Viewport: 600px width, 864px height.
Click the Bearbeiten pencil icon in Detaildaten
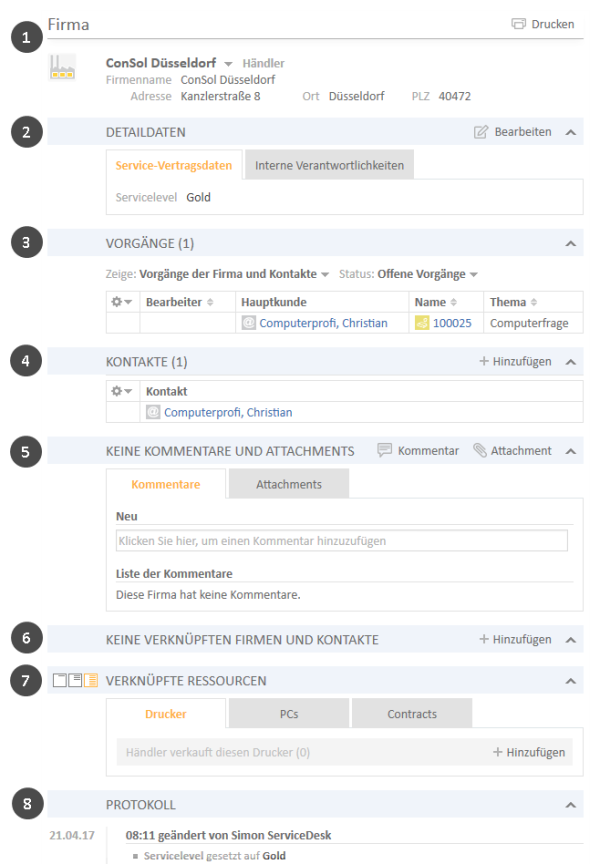tap(480, 132)
